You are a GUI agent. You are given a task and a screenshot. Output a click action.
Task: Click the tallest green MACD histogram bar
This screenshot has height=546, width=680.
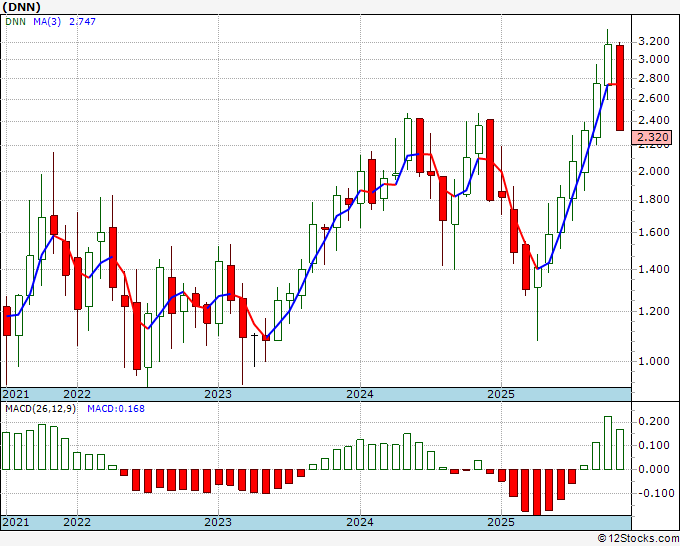[x=608, y=443]
